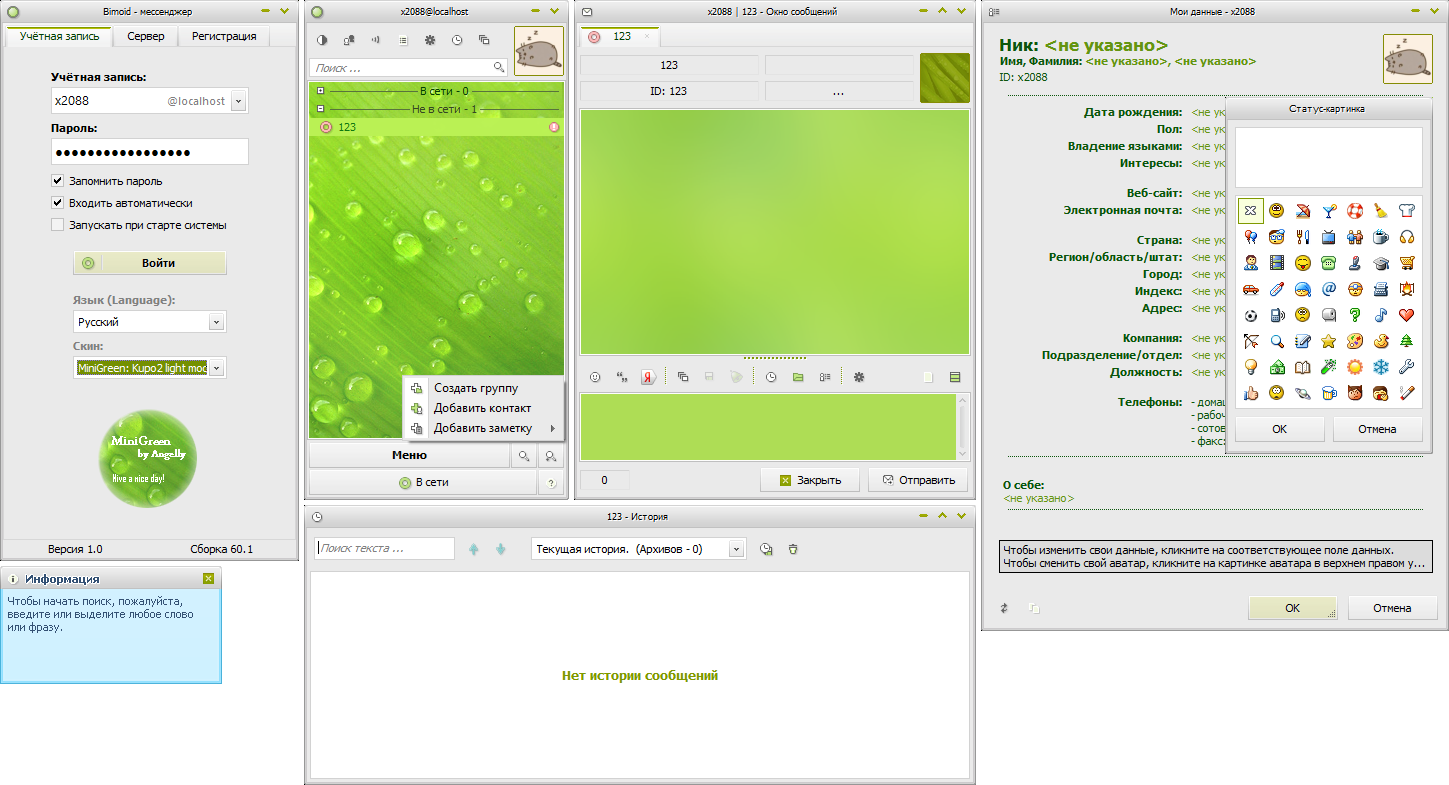Choose the cocktail glass status picture
This screenshot has height=785, width=1449.
[1328, 211]
